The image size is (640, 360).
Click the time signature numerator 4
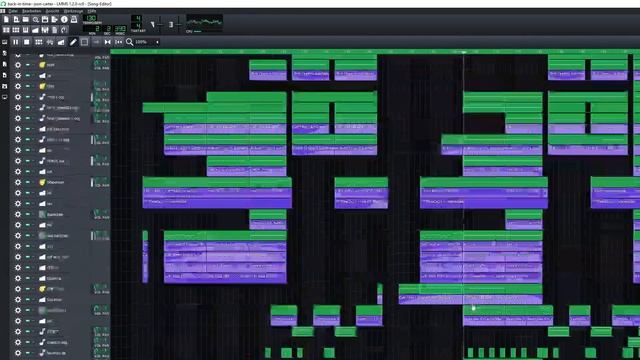click(136, 18)
